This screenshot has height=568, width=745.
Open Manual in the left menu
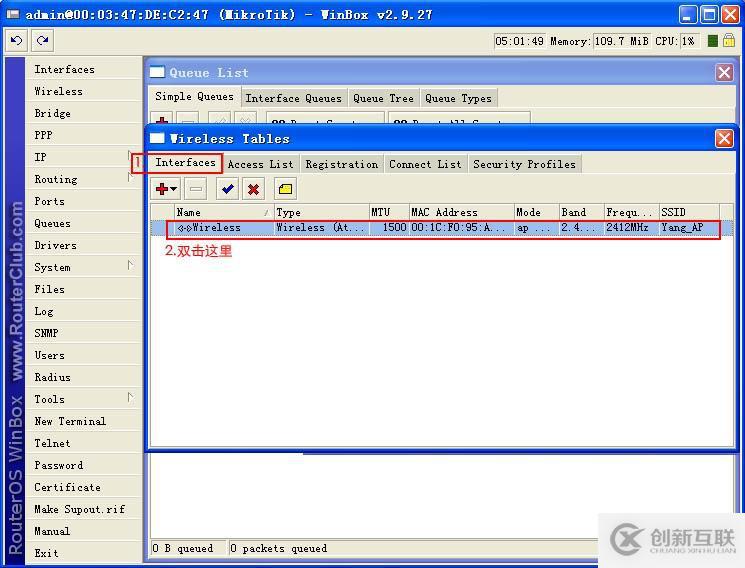coord(84,531)
